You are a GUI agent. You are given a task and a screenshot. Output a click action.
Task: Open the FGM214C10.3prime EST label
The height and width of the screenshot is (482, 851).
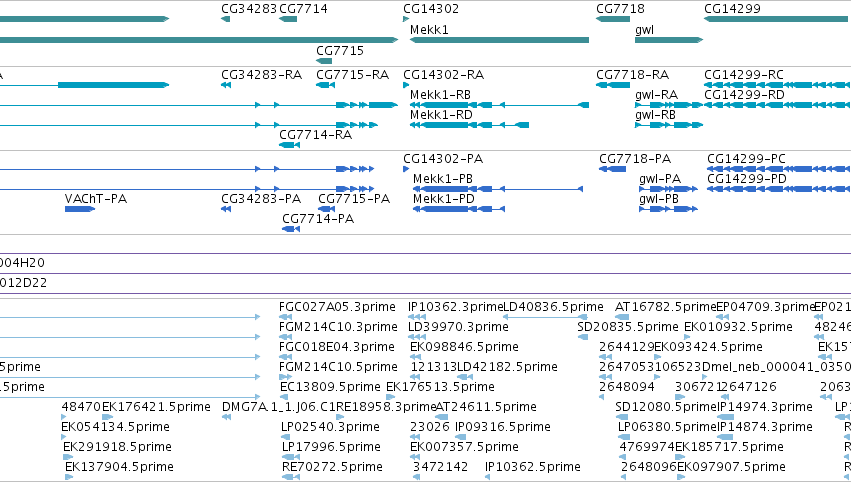click(338, 327)
